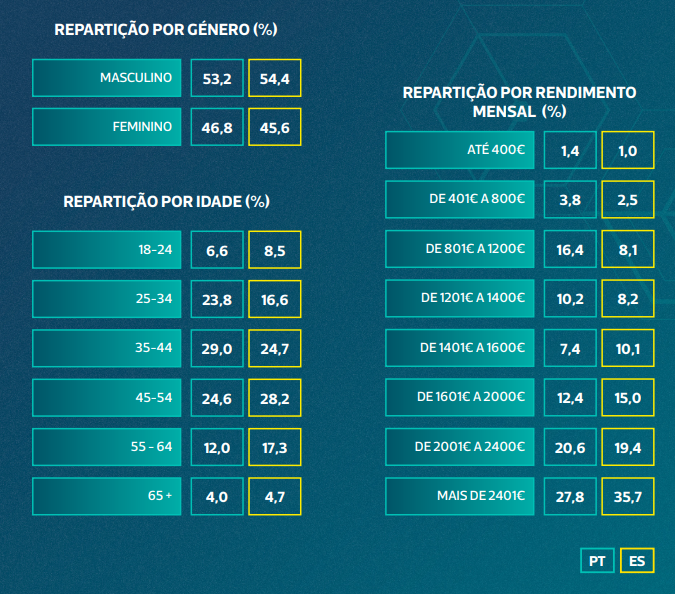
Task: Click the 45,6 value for Feminino
Action: point(274,127)
